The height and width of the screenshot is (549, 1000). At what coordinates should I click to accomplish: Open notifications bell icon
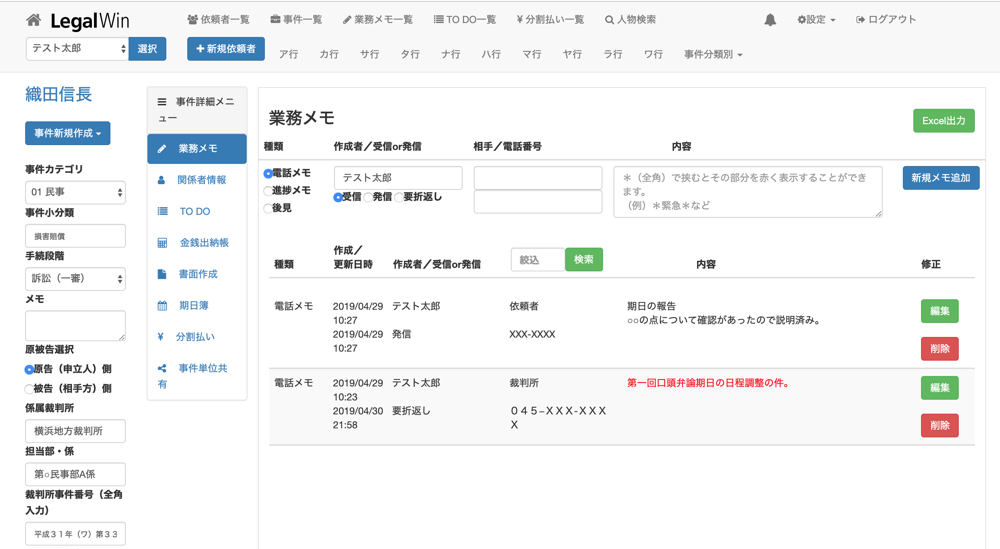[x=770, y=20]
